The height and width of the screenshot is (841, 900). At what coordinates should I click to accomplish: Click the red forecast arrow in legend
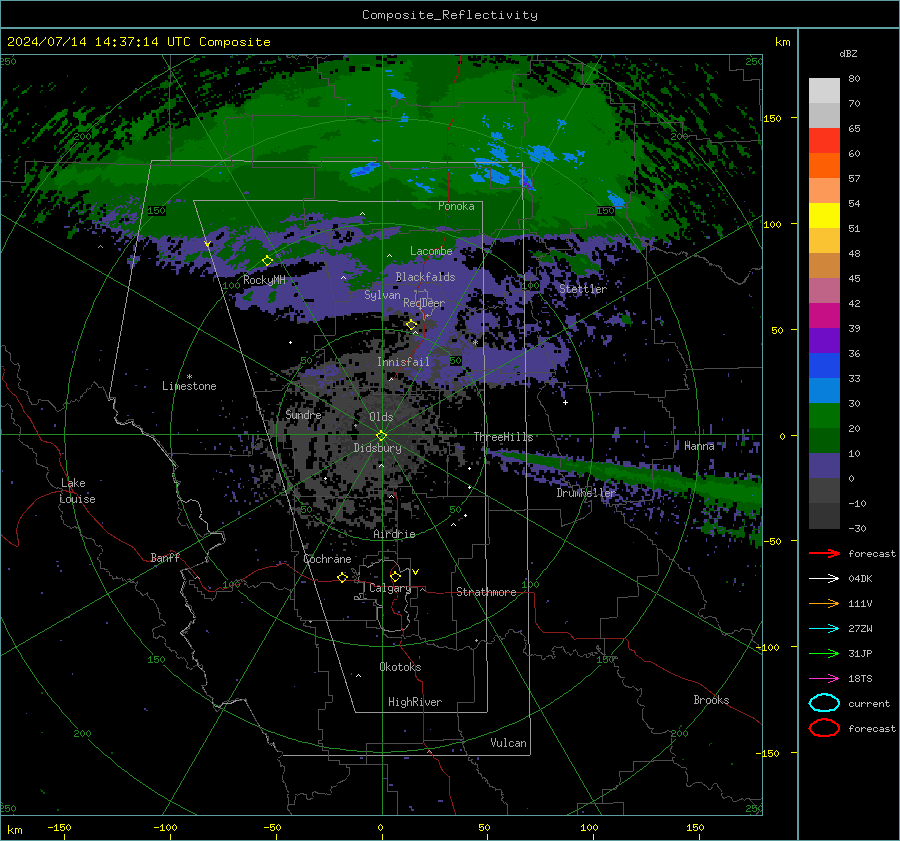coord(824,553)
